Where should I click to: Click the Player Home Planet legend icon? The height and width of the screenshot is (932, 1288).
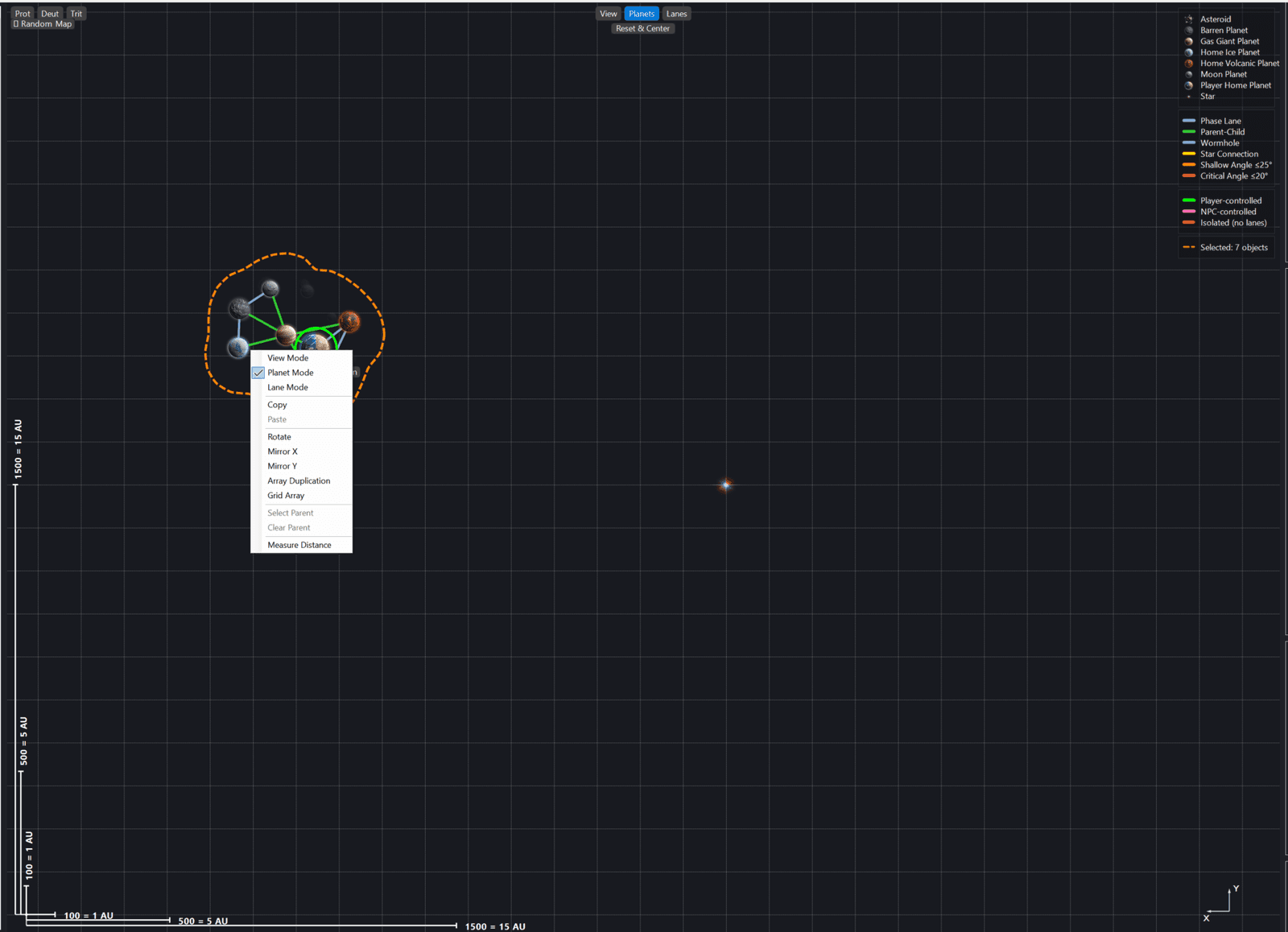(x=1189, y=85)
